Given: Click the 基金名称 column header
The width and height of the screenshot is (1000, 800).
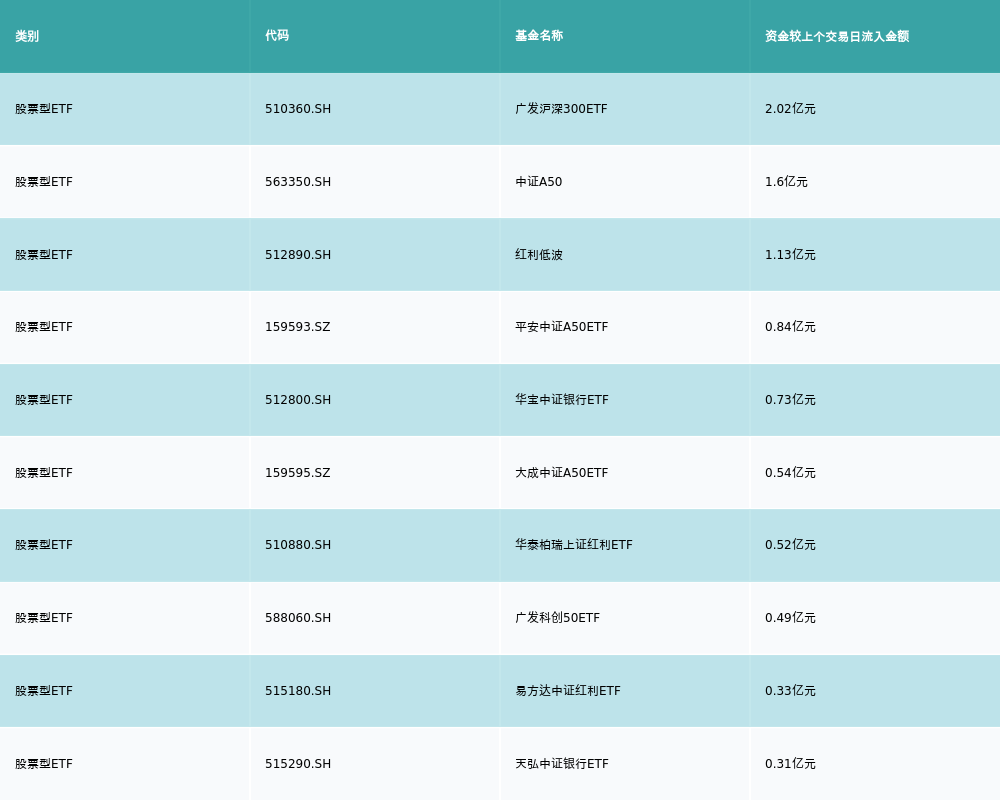Looking at the screenshot, I should pos(539,36).
